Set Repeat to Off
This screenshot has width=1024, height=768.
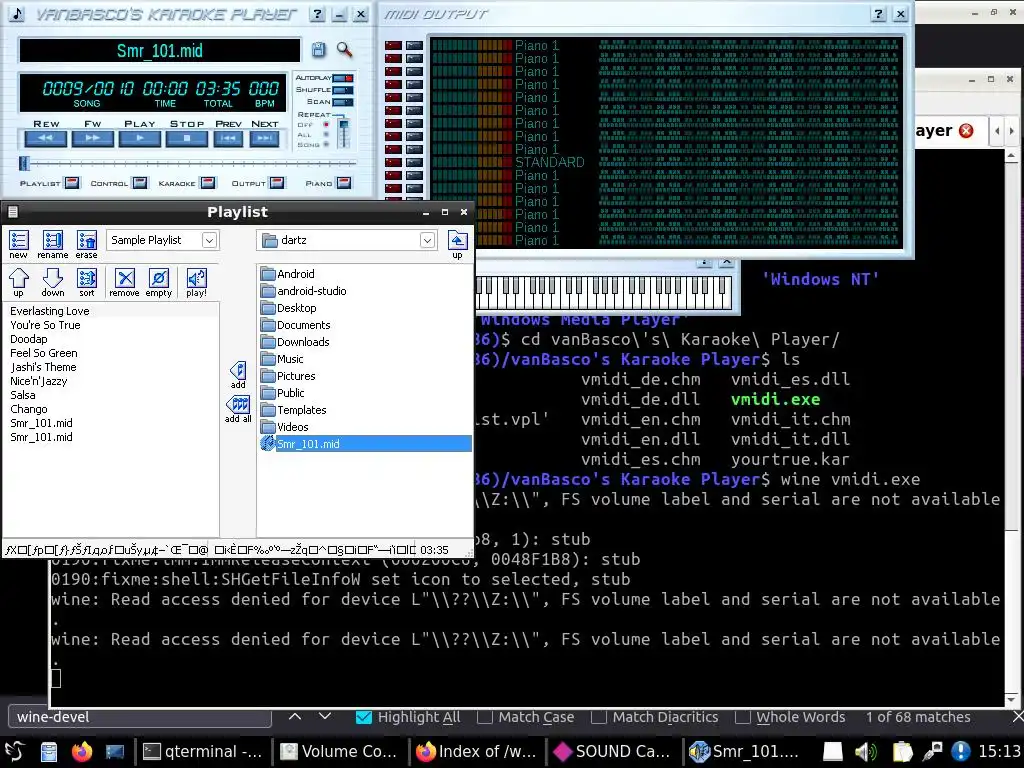tap(326, 125)
